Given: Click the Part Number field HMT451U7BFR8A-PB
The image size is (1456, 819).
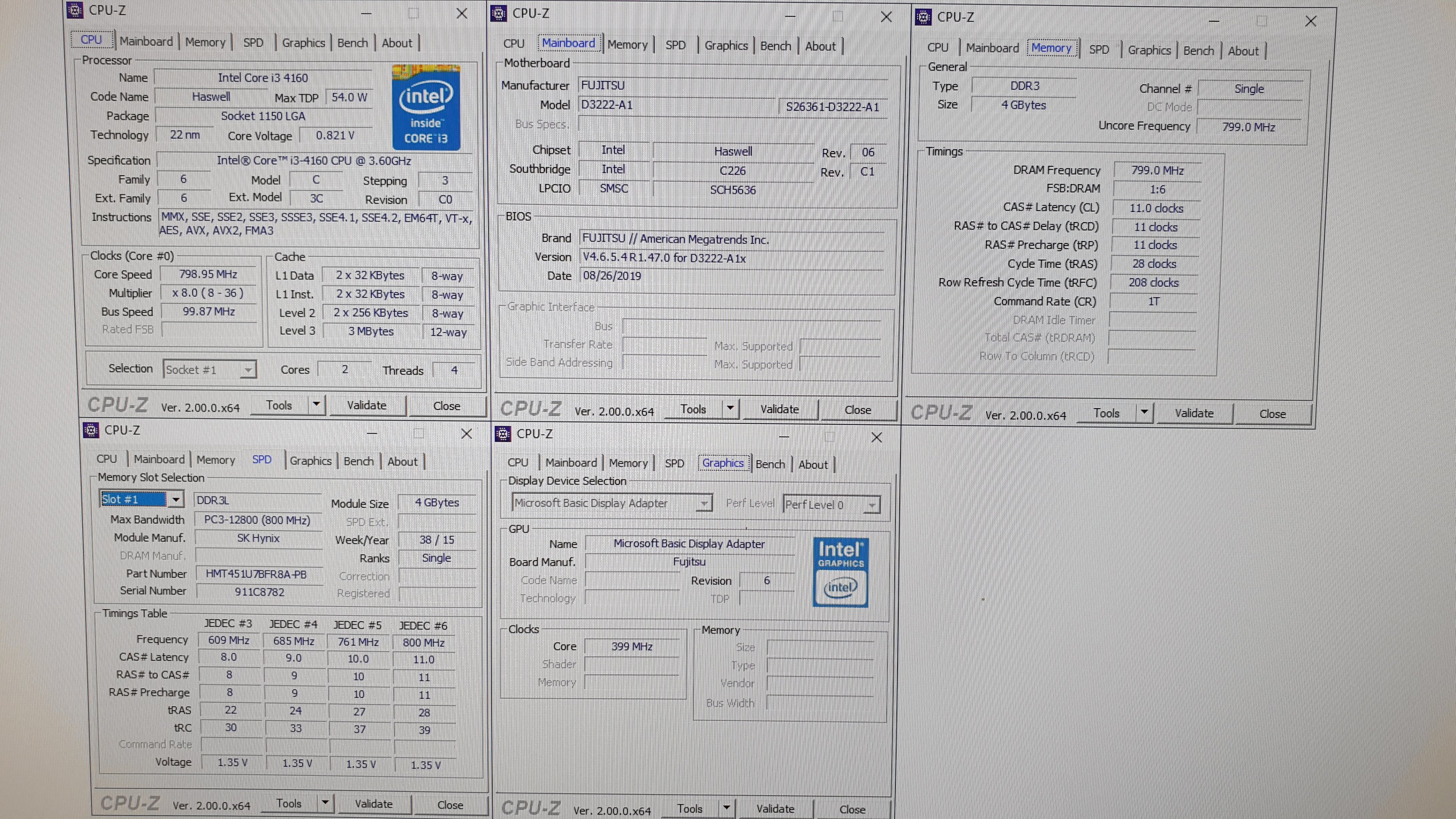Looking at the screenshot, I should click(256, 574).
